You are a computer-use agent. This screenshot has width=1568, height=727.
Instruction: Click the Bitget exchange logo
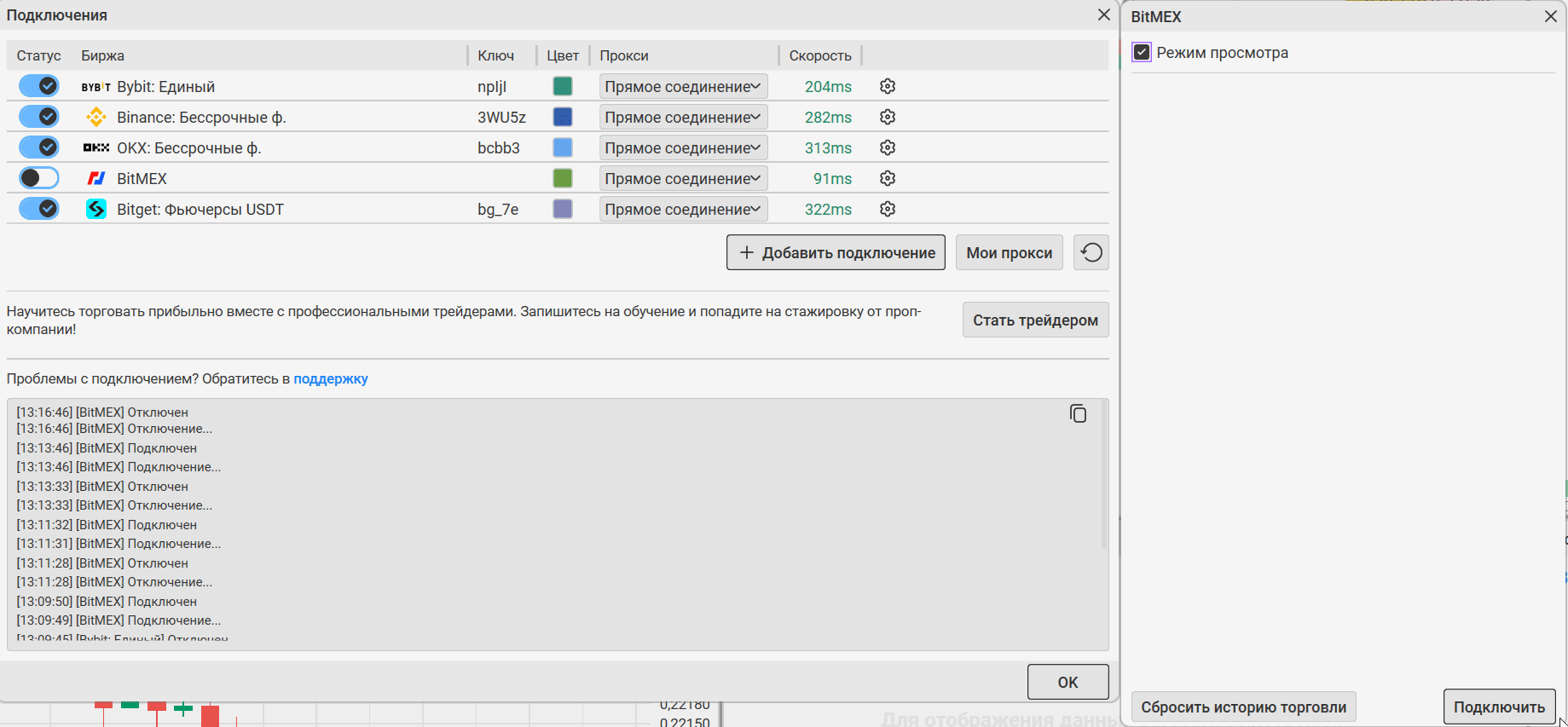[x=96, y=209]
